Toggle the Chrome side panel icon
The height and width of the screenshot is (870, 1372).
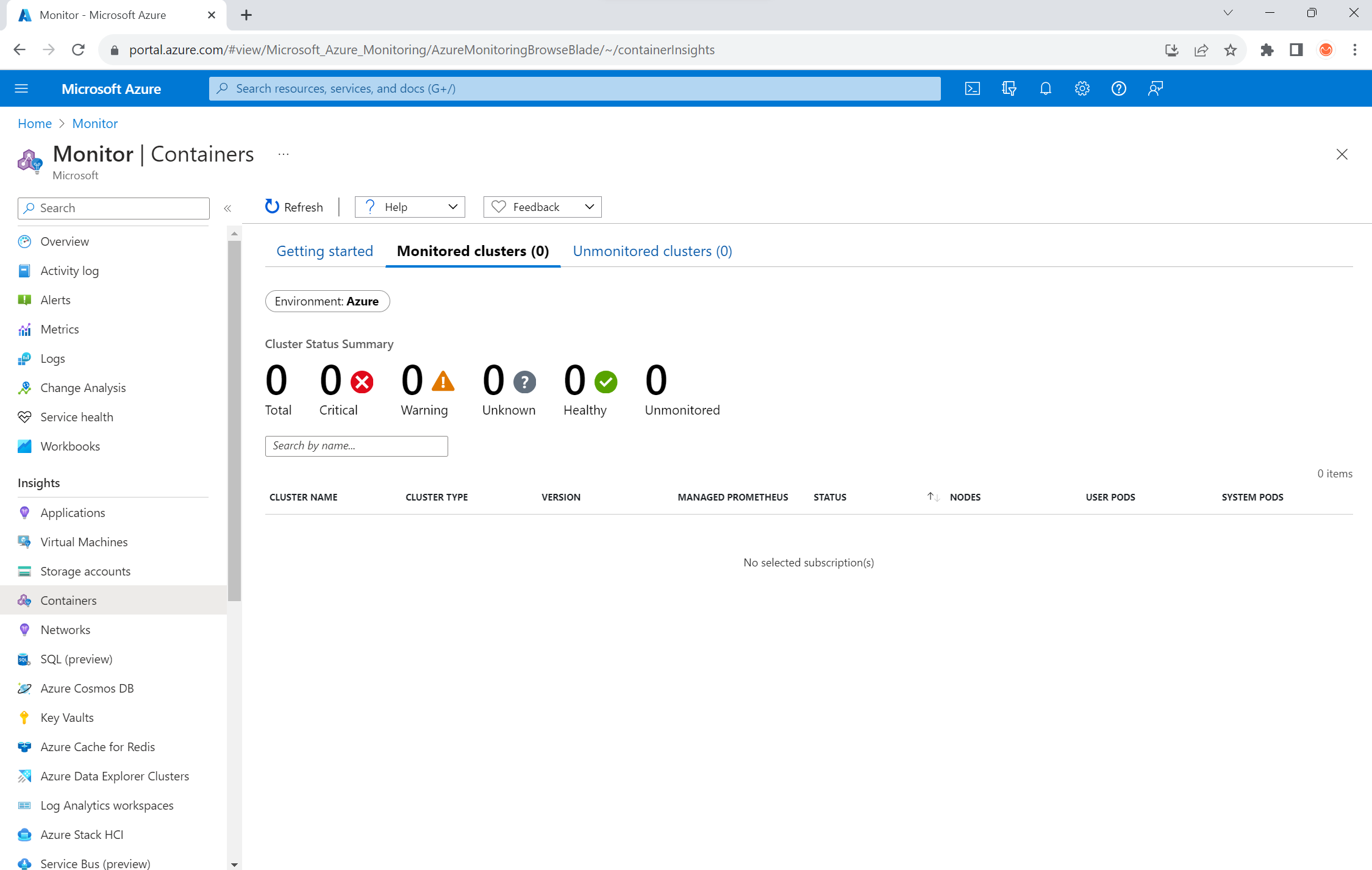coord(1296,50)
